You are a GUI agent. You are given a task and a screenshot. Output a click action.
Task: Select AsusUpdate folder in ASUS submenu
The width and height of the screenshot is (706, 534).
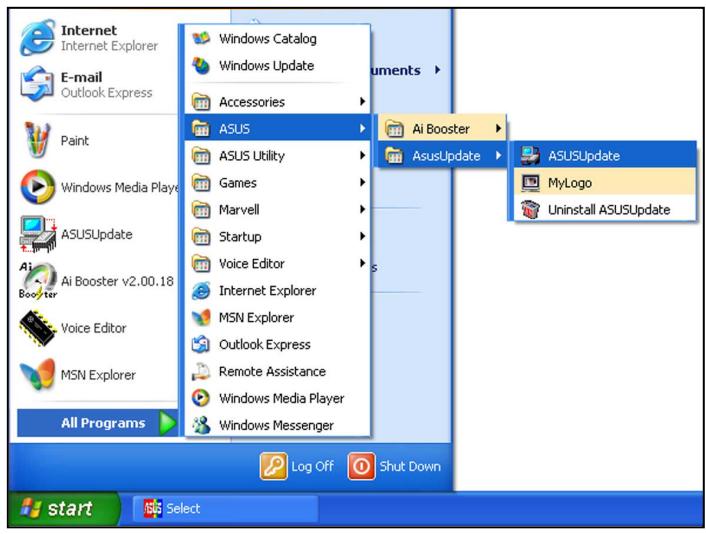click(442, 156)
